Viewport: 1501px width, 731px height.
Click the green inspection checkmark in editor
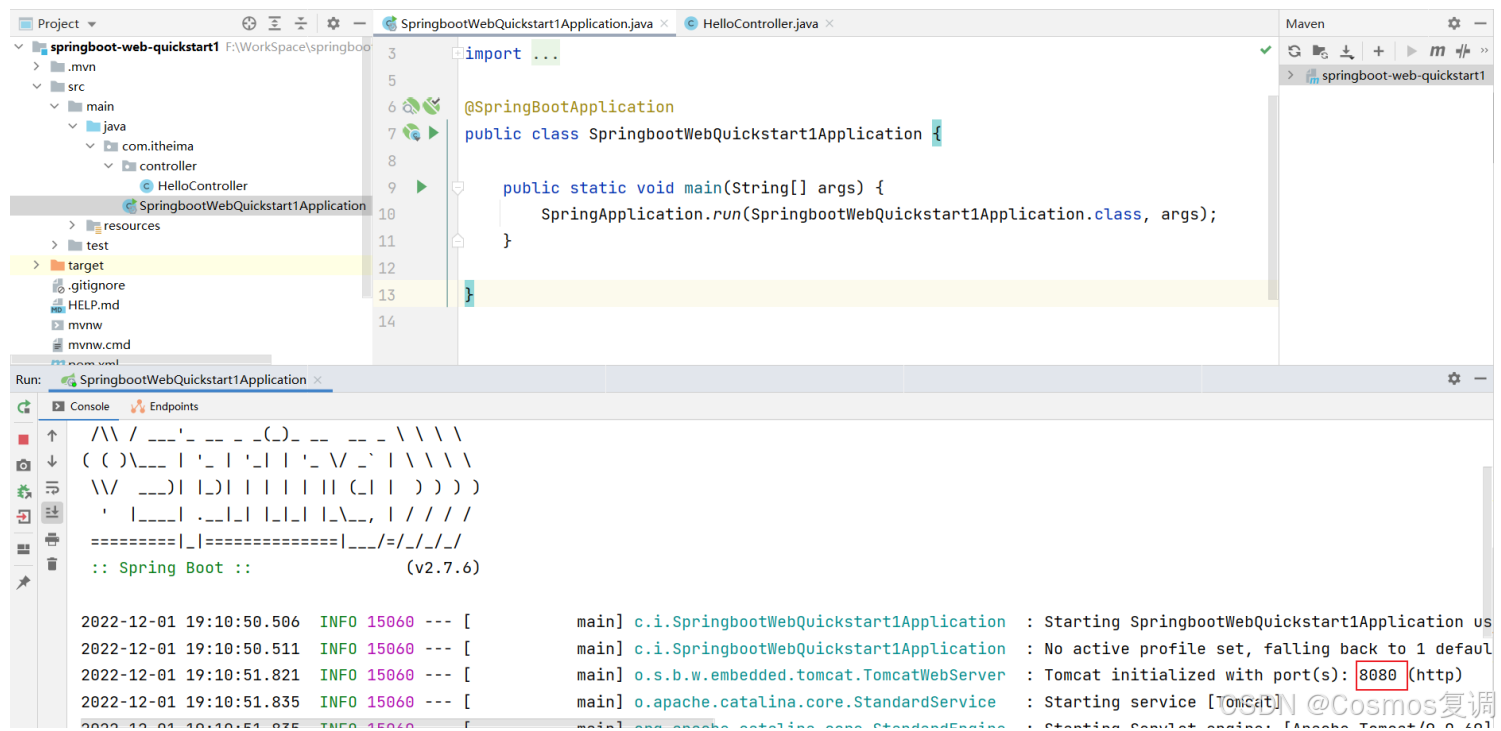click(1266, 51)
